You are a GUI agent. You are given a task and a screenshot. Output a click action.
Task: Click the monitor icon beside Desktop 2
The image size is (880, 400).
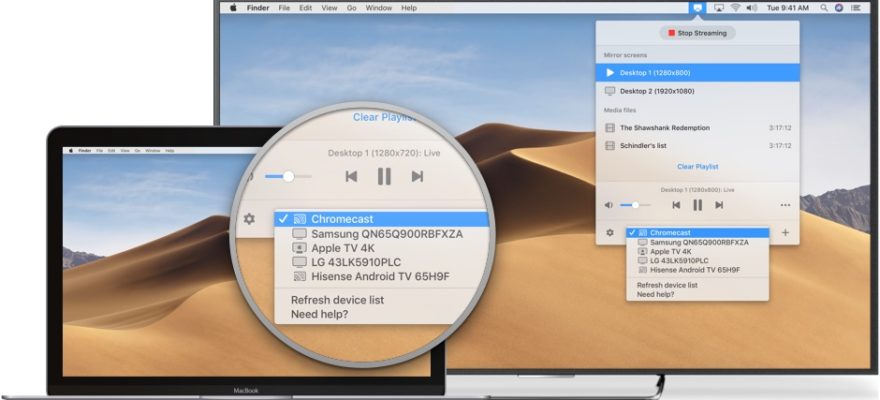[609, 91]
